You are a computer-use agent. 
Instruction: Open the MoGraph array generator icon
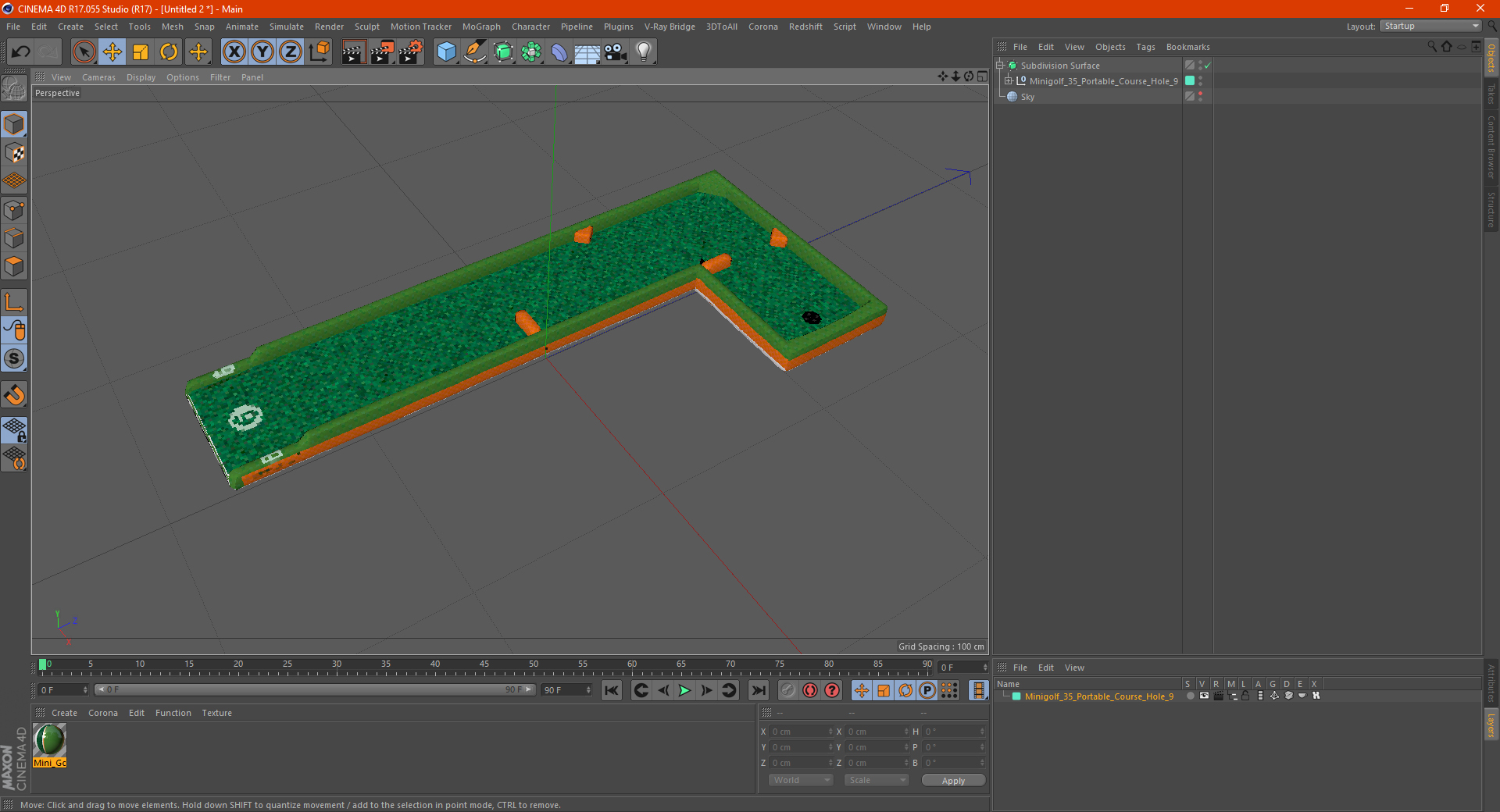(531, 52)
